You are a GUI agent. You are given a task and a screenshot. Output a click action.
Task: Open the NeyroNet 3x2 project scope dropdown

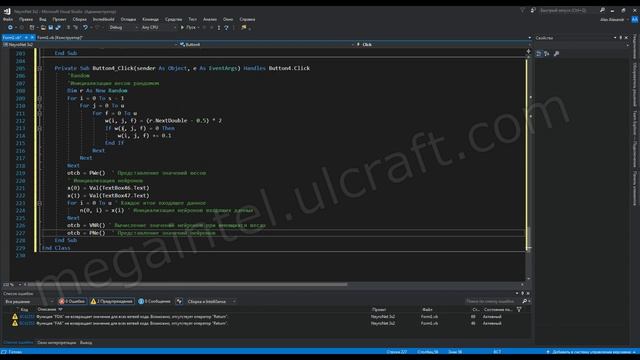pyautogui.click(x=89, y=44)
